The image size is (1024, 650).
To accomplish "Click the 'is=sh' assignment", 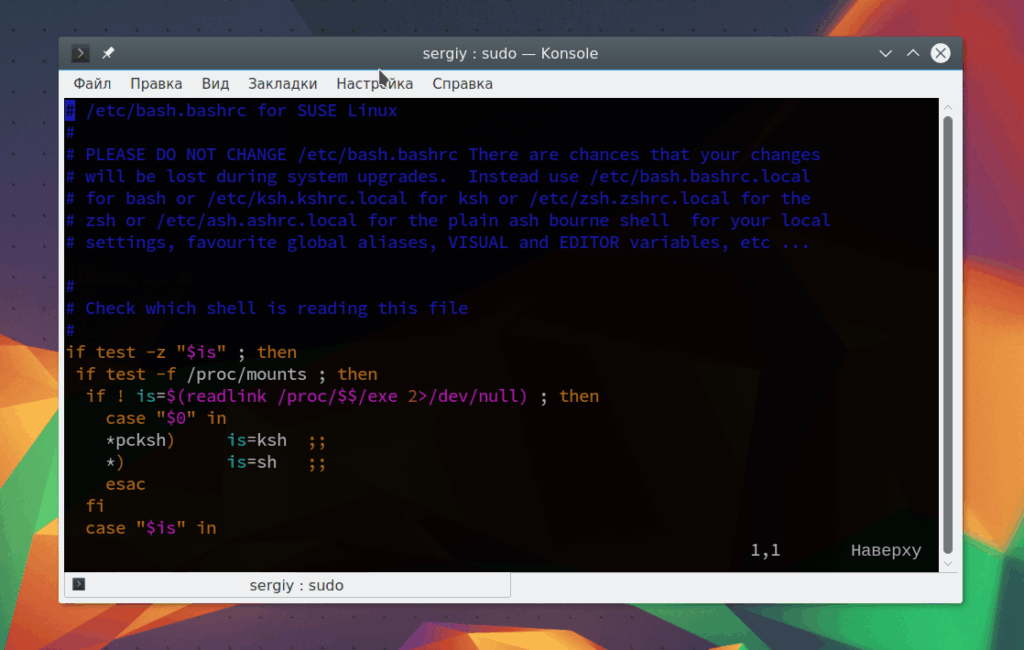I will click(251, 462).
